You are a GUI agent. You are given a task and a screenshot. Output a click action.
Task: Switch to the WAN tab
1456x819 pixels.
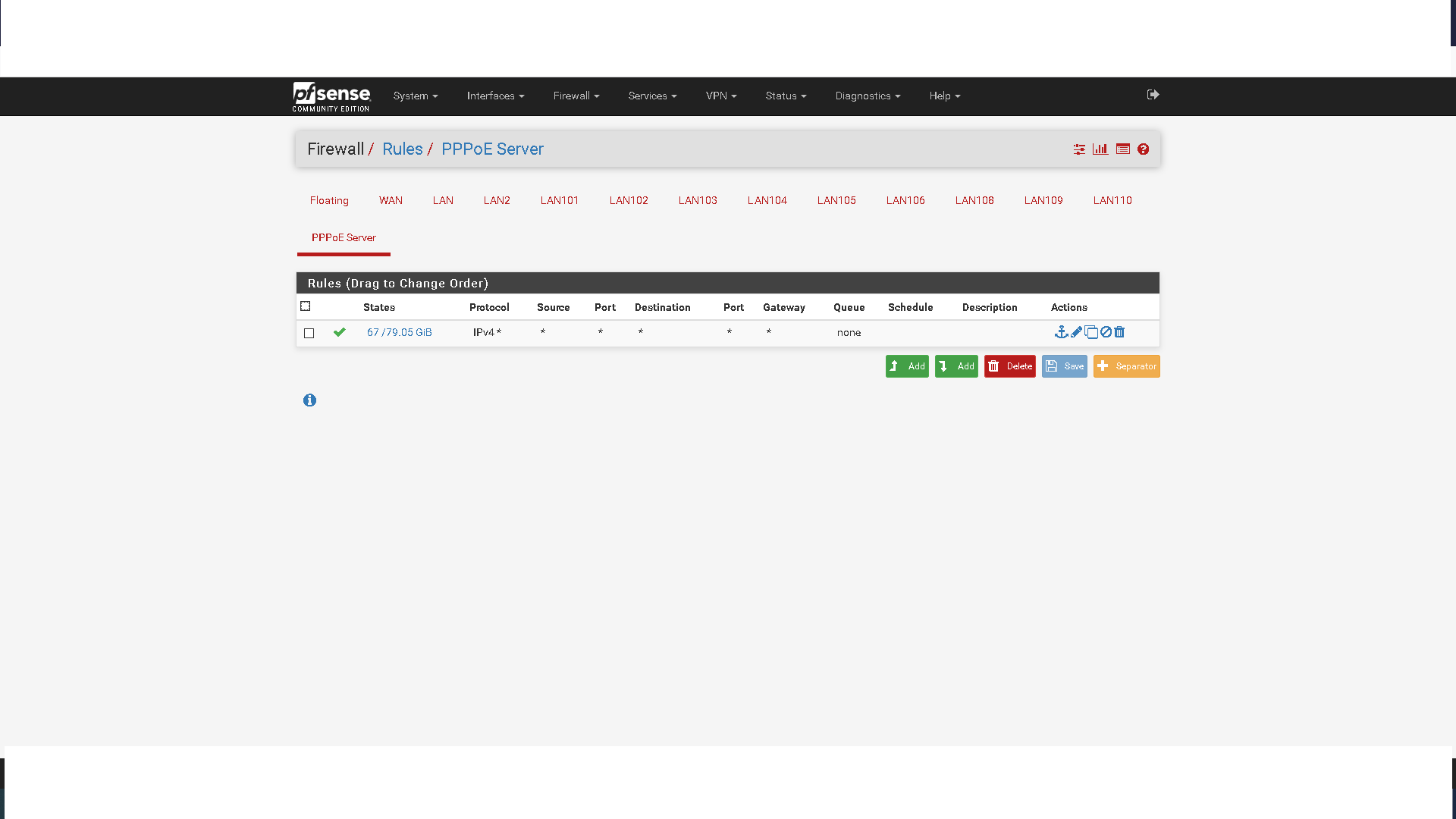coord(391,200)
